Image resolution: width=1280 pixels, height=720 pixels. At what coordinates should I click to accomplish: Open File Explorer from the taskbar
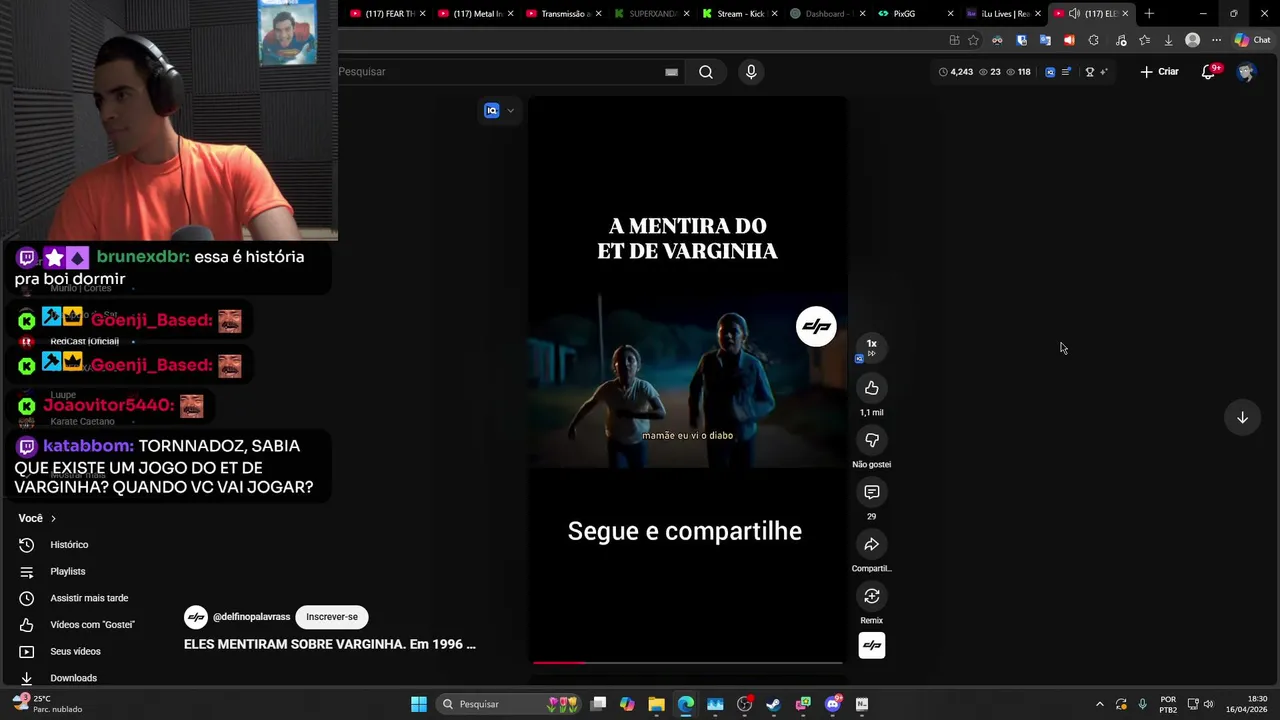pos(656,704)
